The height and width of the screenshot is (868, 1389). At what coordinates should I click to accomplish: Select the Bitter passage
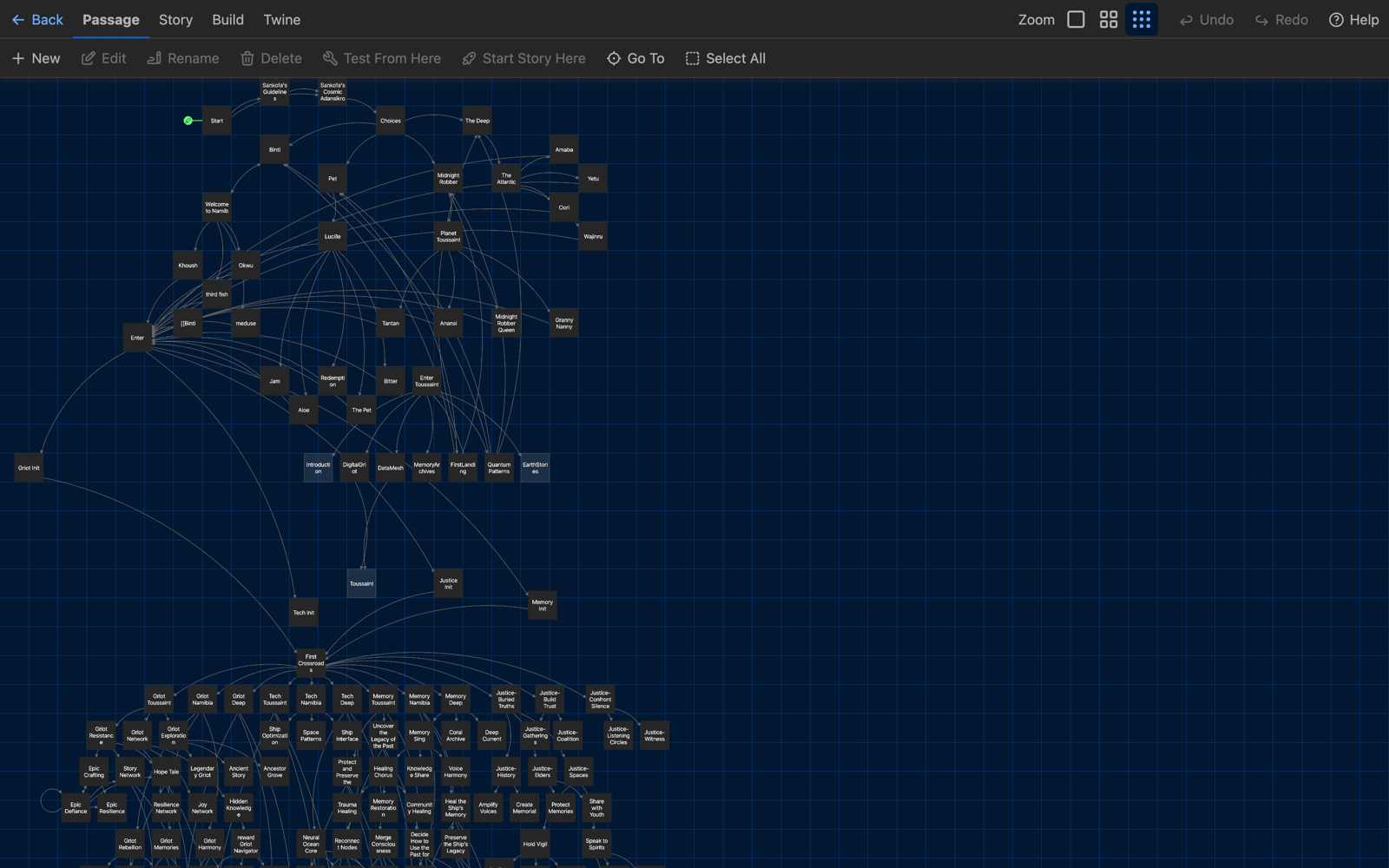(x=391, y=381)
